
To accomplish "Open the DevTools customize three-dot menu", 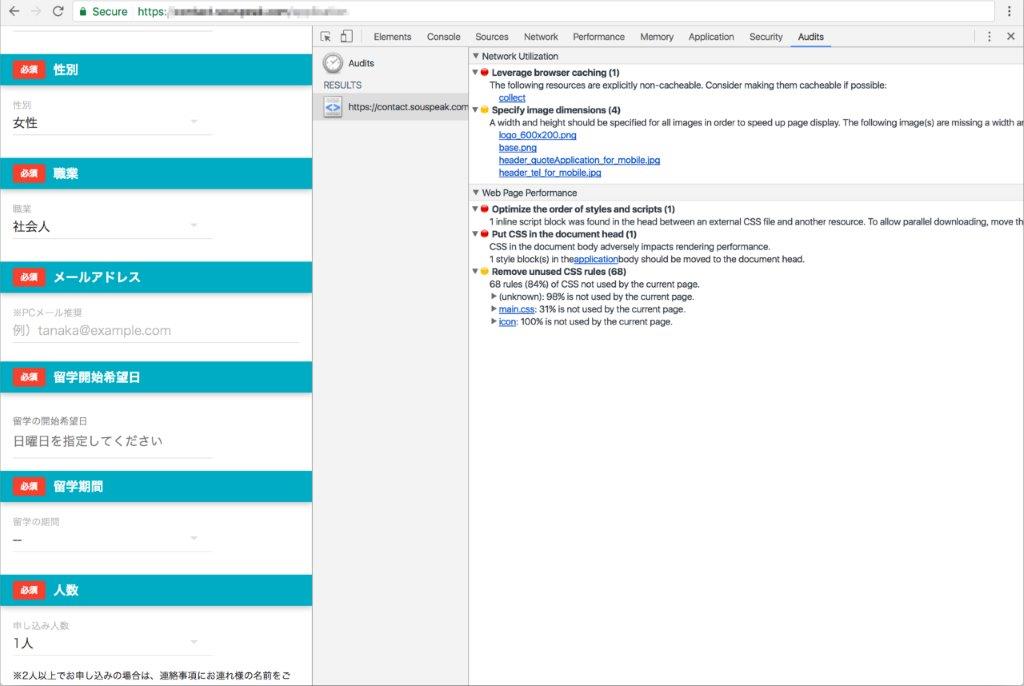I will (x=989, y=37).
